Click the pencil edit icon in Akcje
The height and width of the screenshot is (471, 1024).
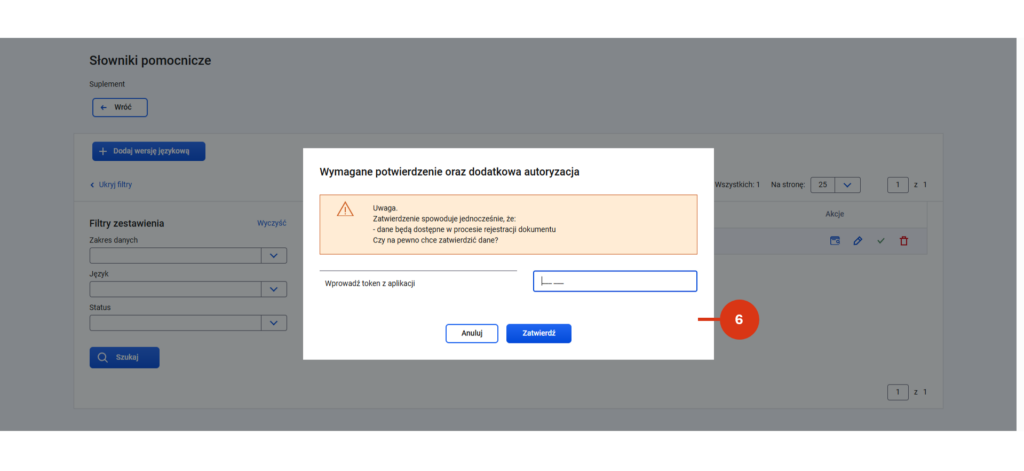point(857,241)
